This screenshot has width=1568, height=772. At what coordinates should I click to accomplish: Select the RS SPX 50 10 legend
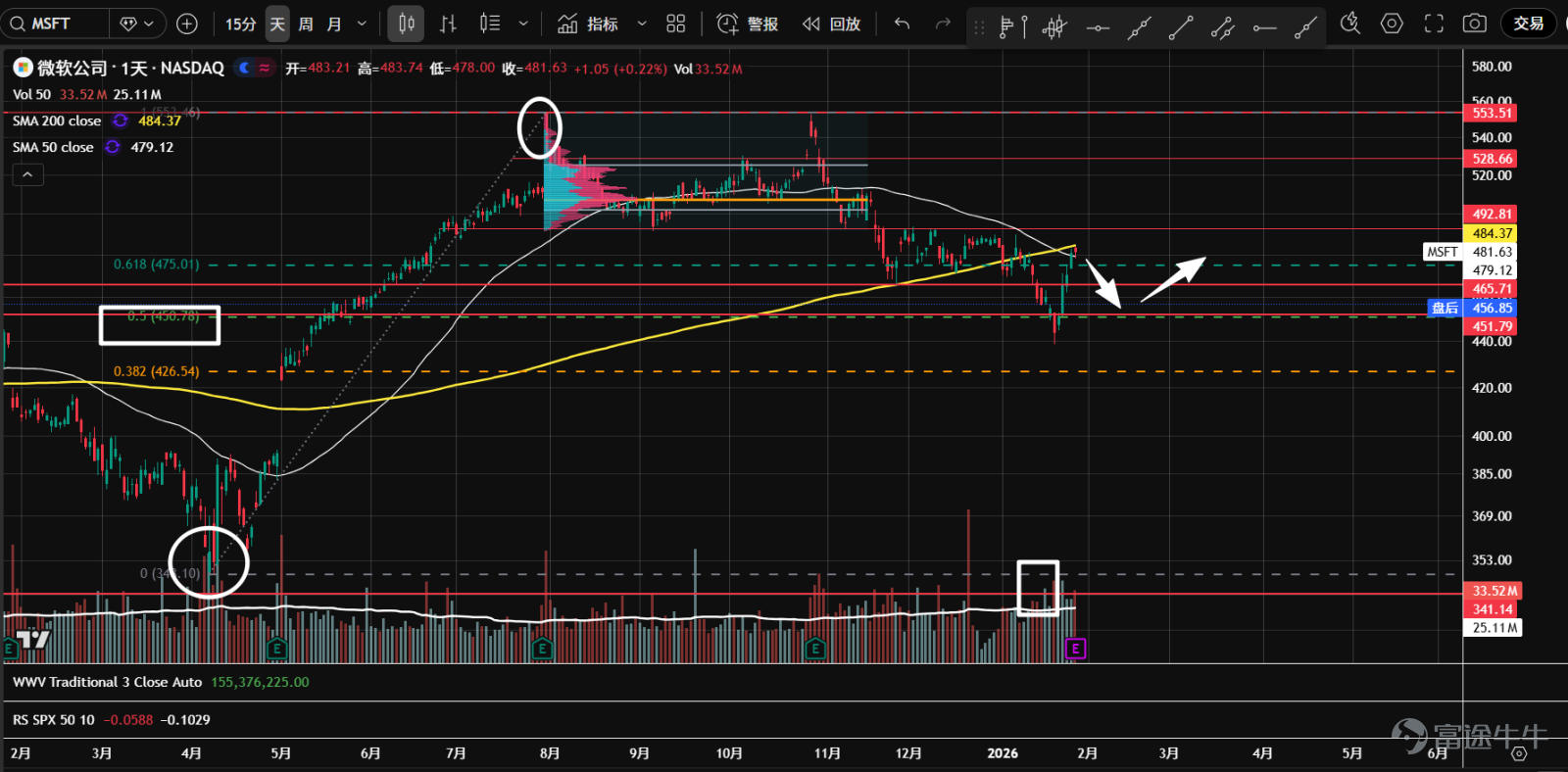coord(54,719)
